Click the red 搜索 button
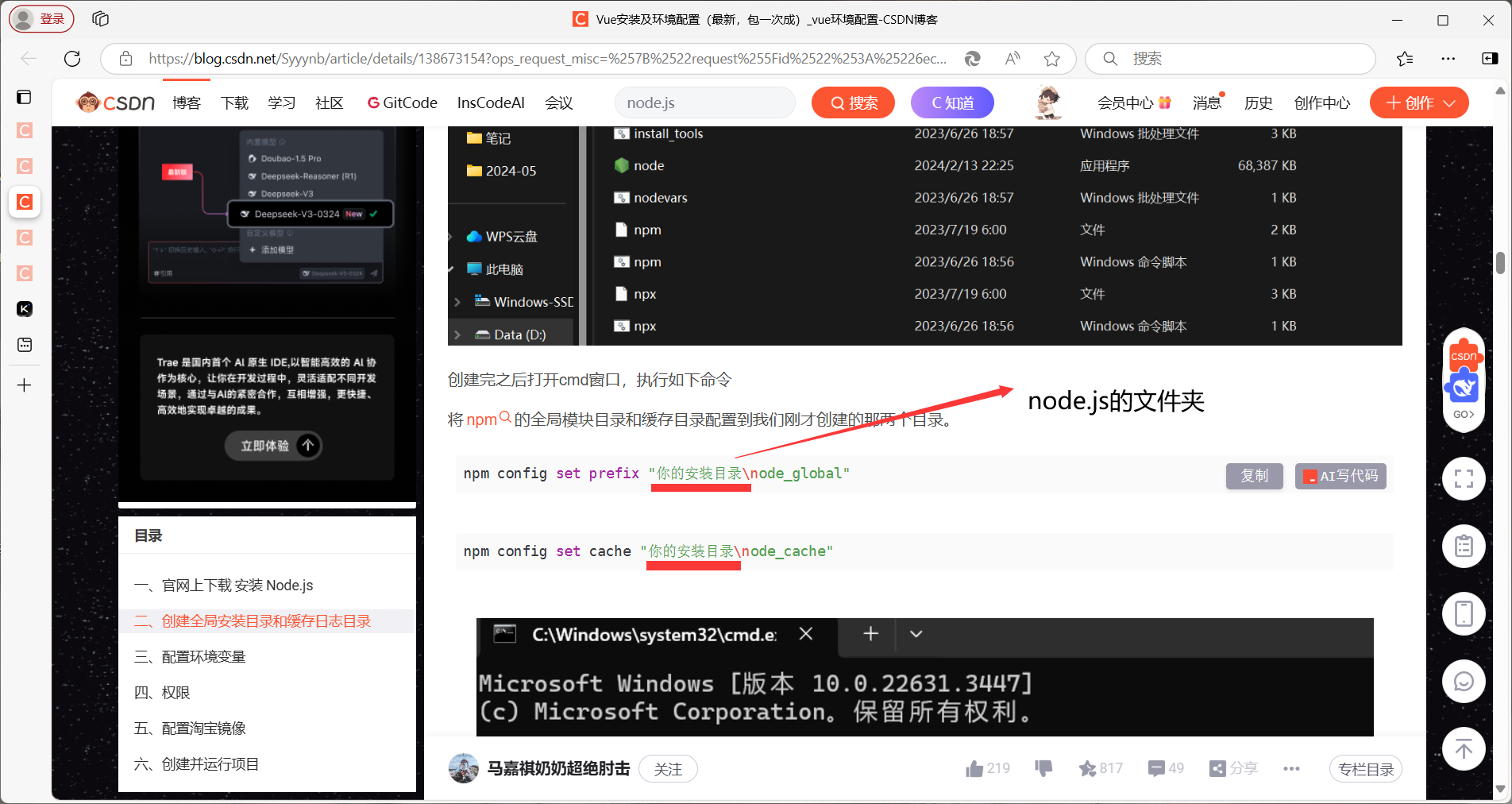Screen dimensions: 1512x804 tap(854, 102)
